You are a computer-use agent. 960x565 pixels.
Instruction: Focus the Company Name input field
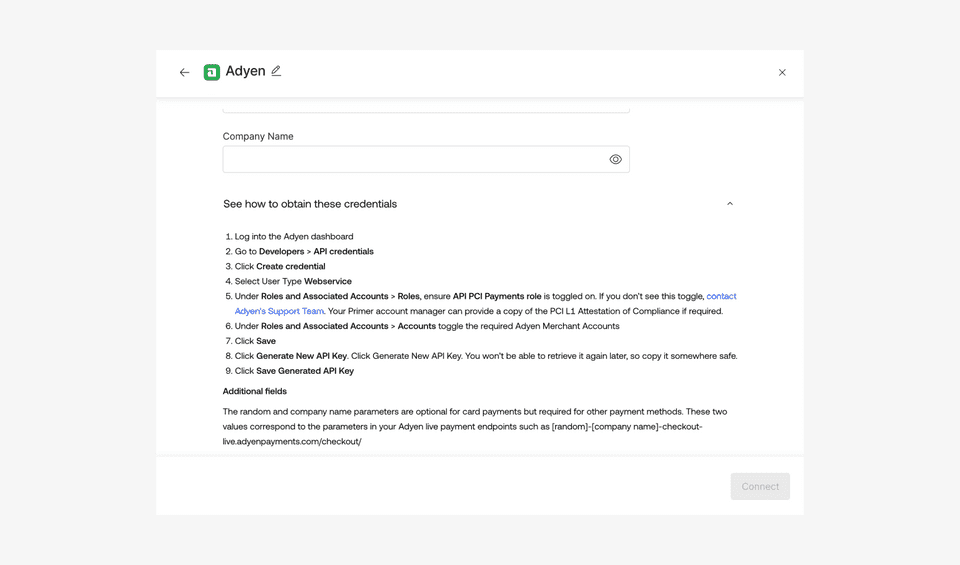click(x=426, y=159)
